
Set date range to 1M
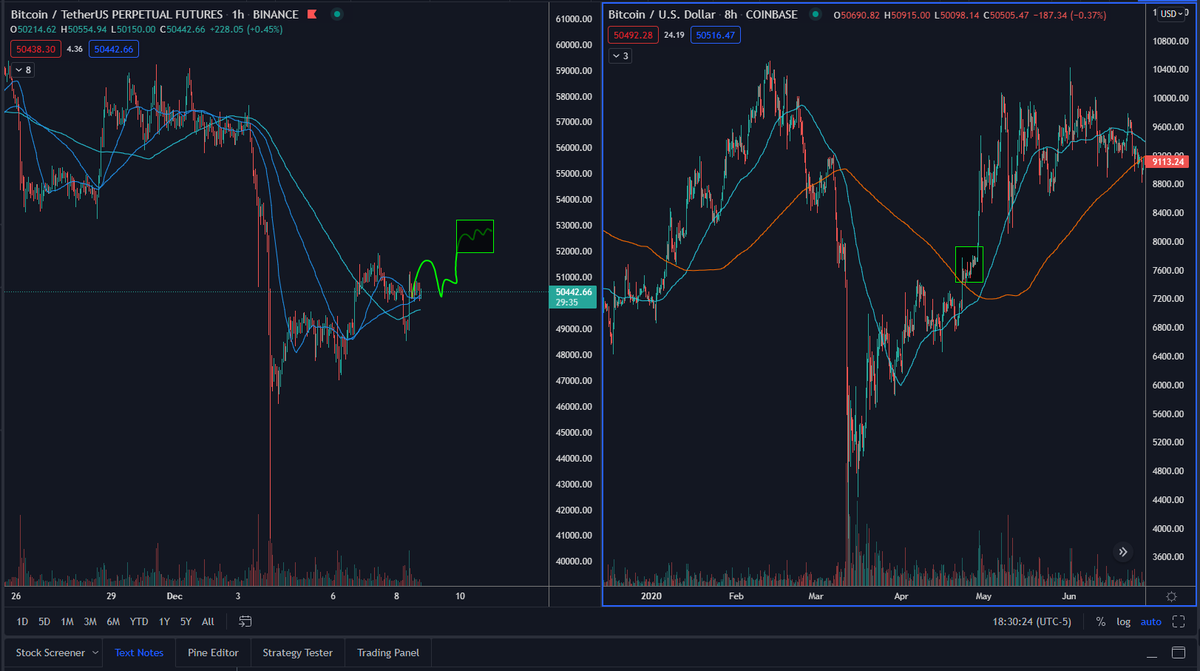68,621
